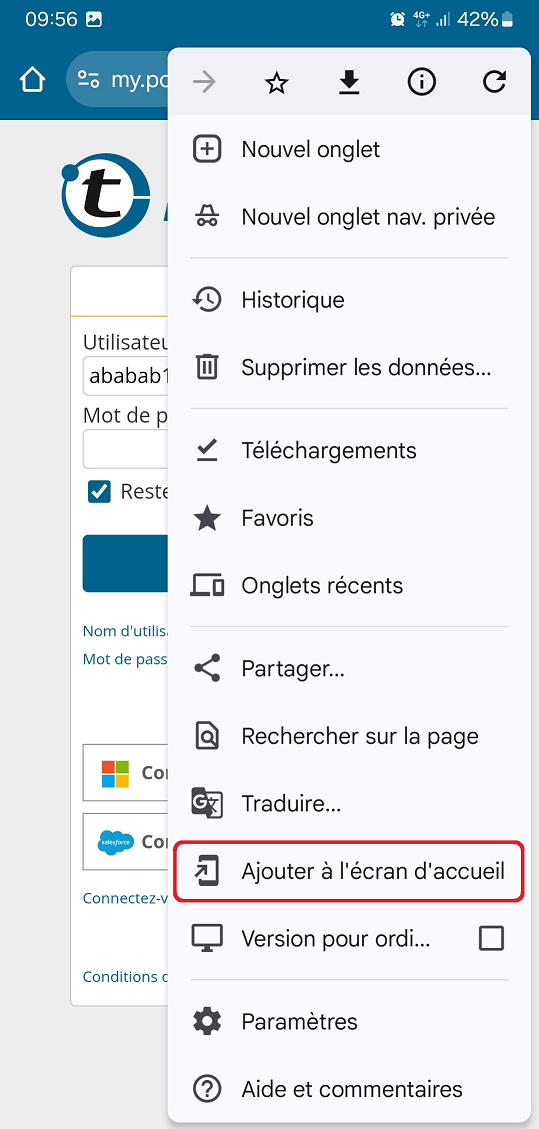Image resolution: width=539 pixels, height=1129 pixels.
Task: Tap the site settings icon in address bar
Action: (x=89, y=80)
